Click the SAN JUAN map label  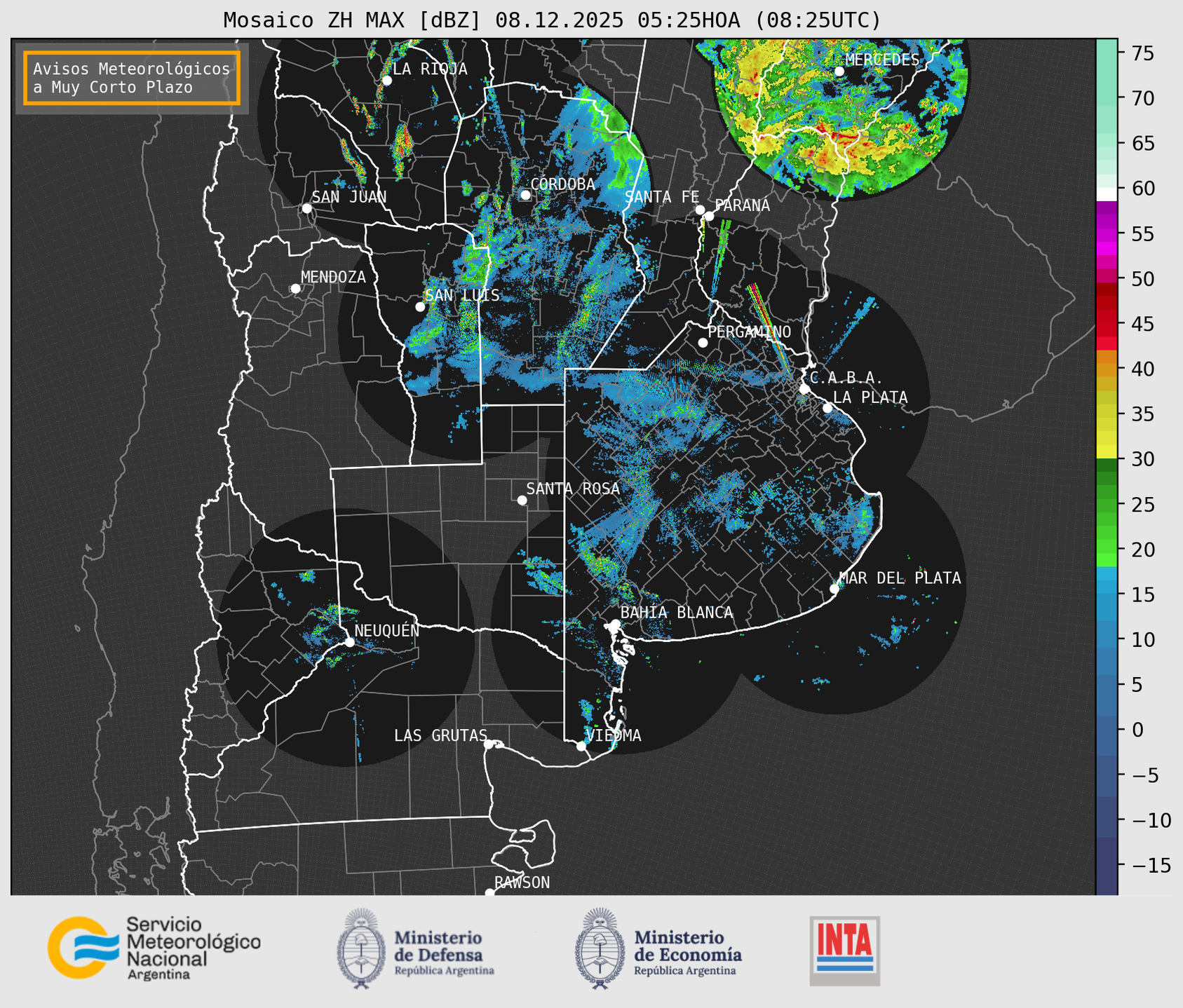point(349,197)
